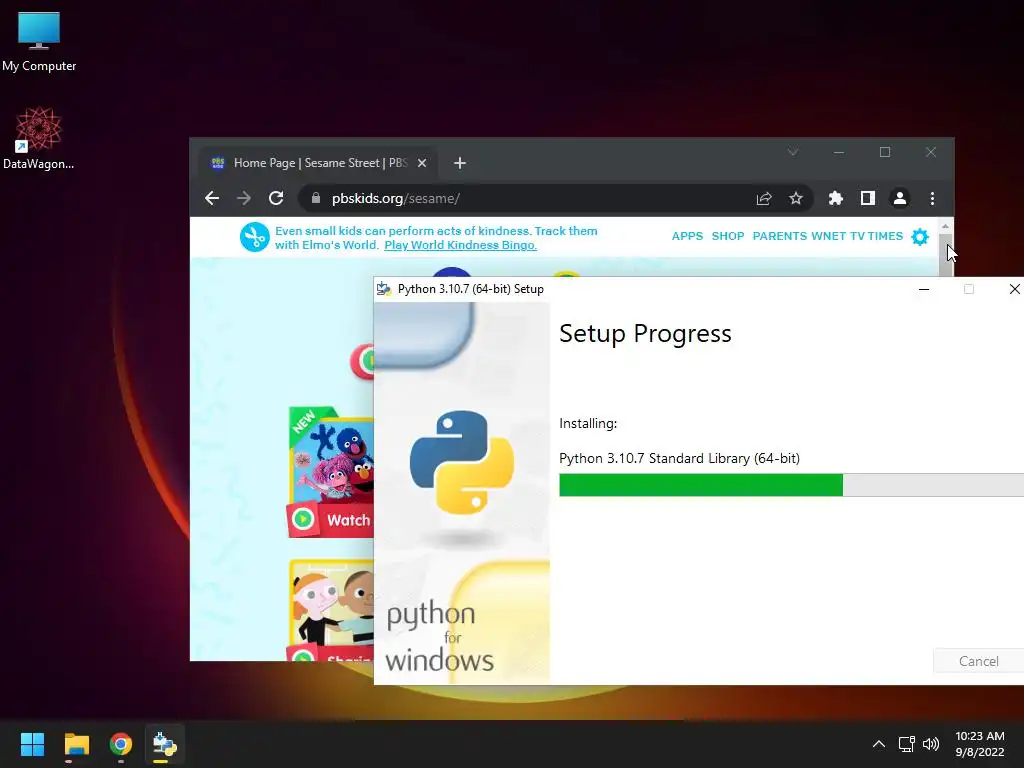Follow the Play World Kindness Bingo link
Viewport: 1024px width, 768px height.
(x=460, y=246)
